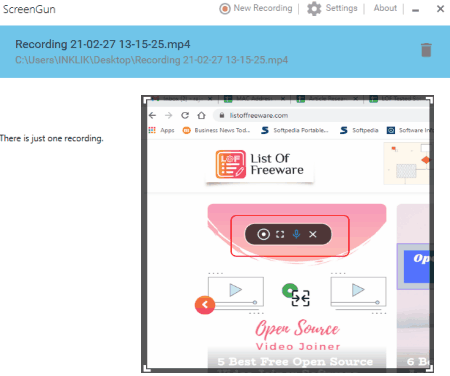The image size is (450, 376).
Task: Click the red record circle icon
Action: 225,9
